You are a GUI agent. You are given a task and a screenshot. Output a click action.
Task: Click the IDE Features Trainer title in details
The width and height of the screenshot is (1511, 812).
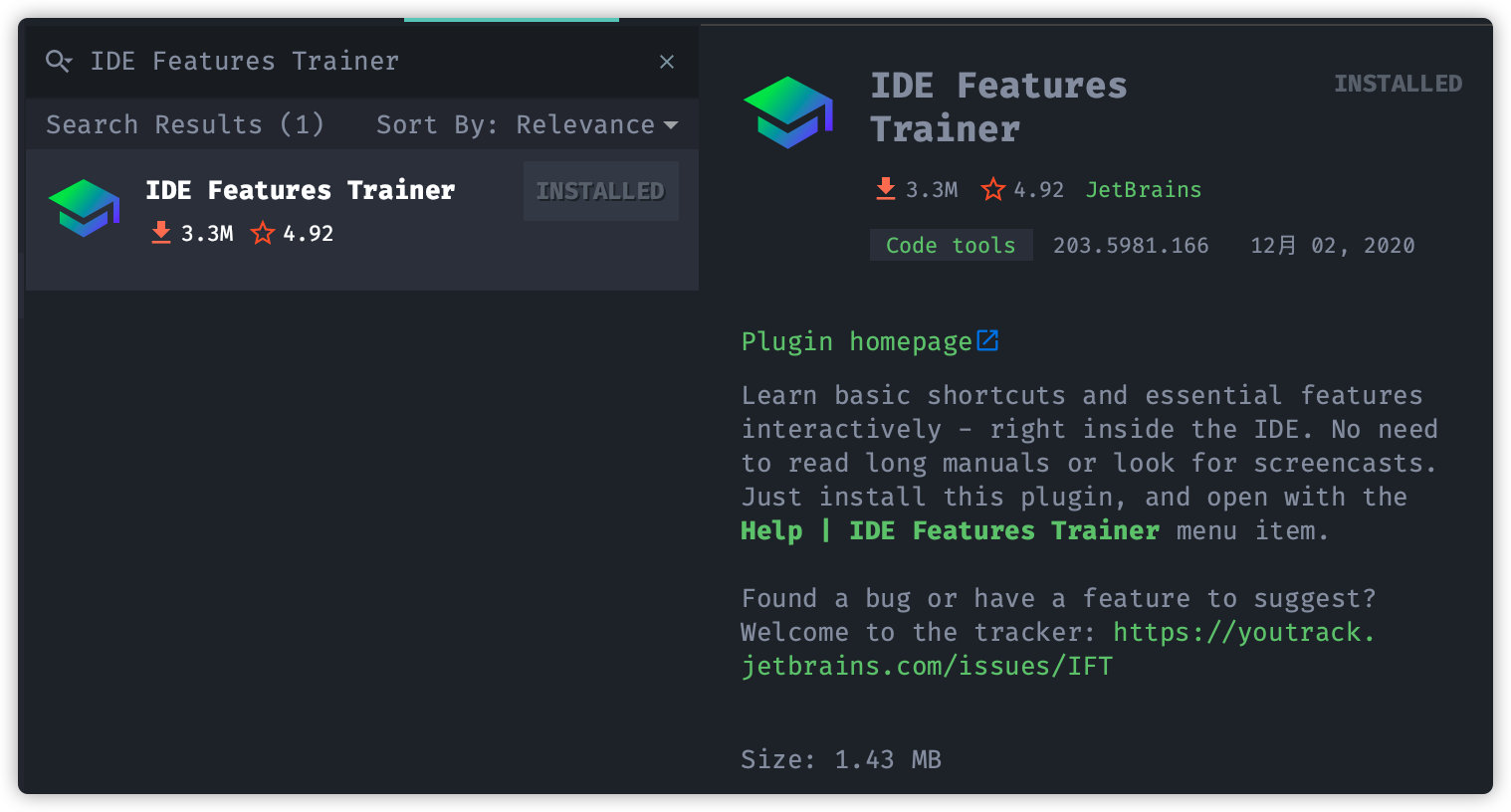pyautogui.click(x=998, y=106)
